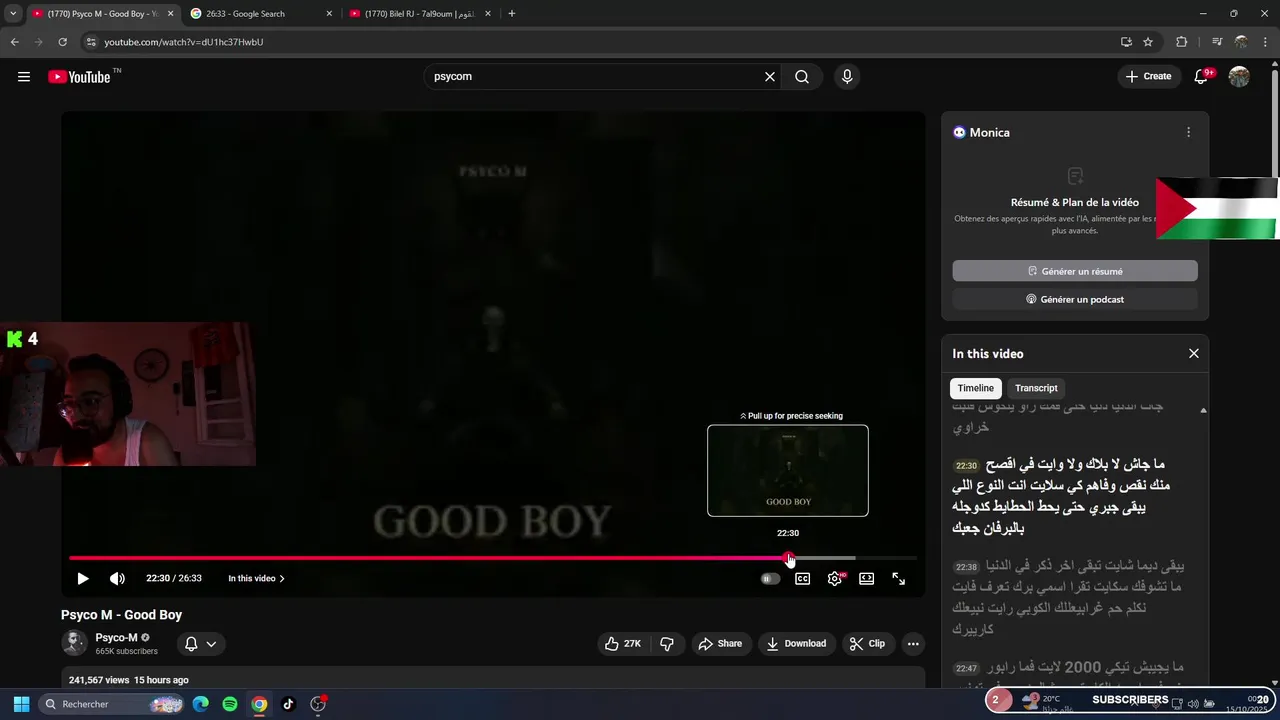Screen dimensions: 1280x720
Task: Select the Transcript tab
Action: pyautogui.click(x=1036, y=388)
